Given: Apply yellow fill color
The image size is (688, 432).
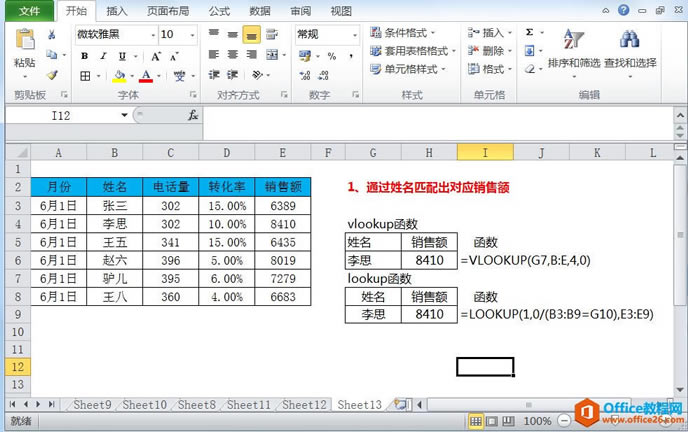Looking at the screenshot, I should pos(119,76).
